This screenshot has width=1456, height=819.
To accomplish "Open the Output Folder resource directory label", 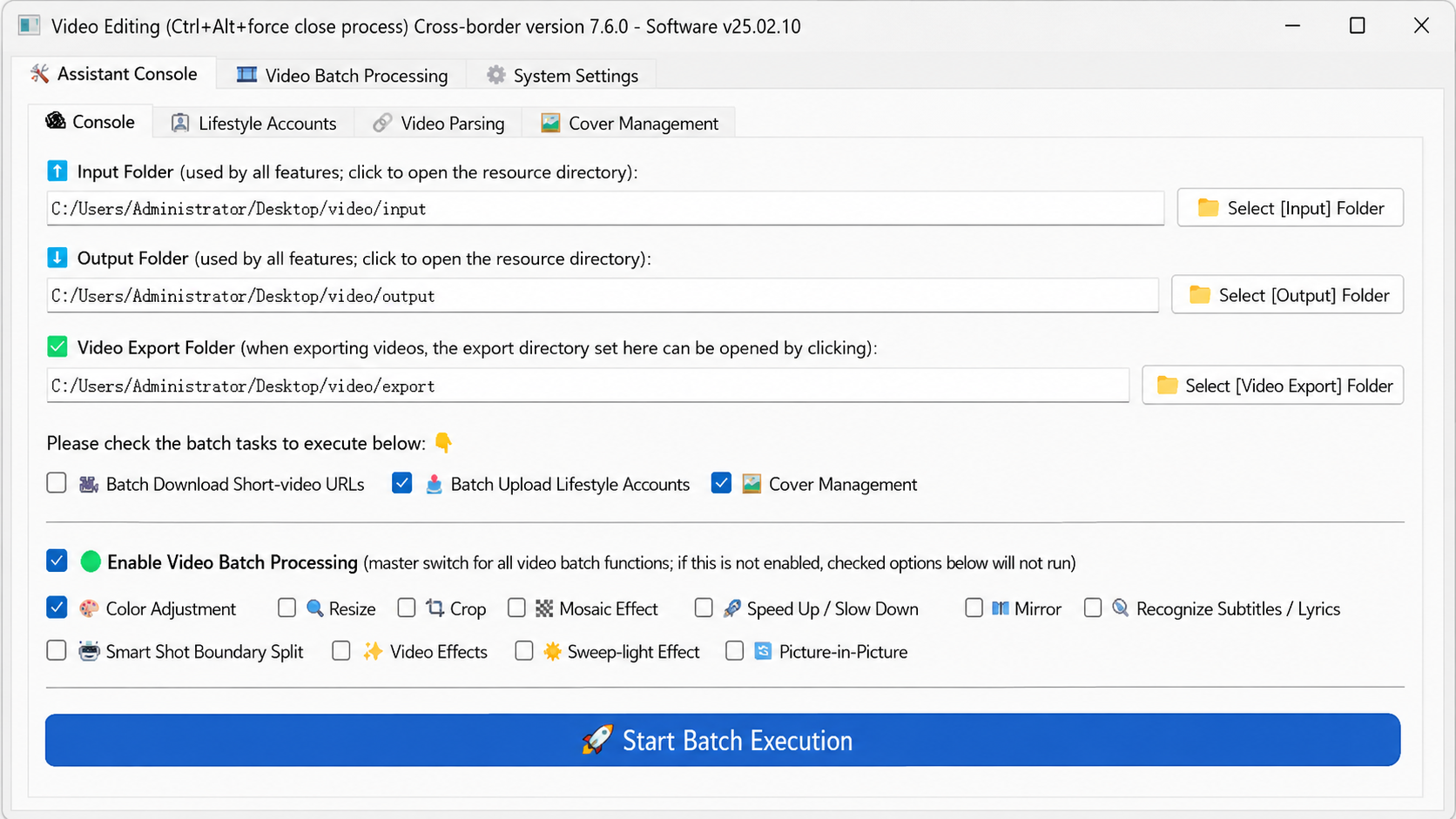I will click(364, 258).
